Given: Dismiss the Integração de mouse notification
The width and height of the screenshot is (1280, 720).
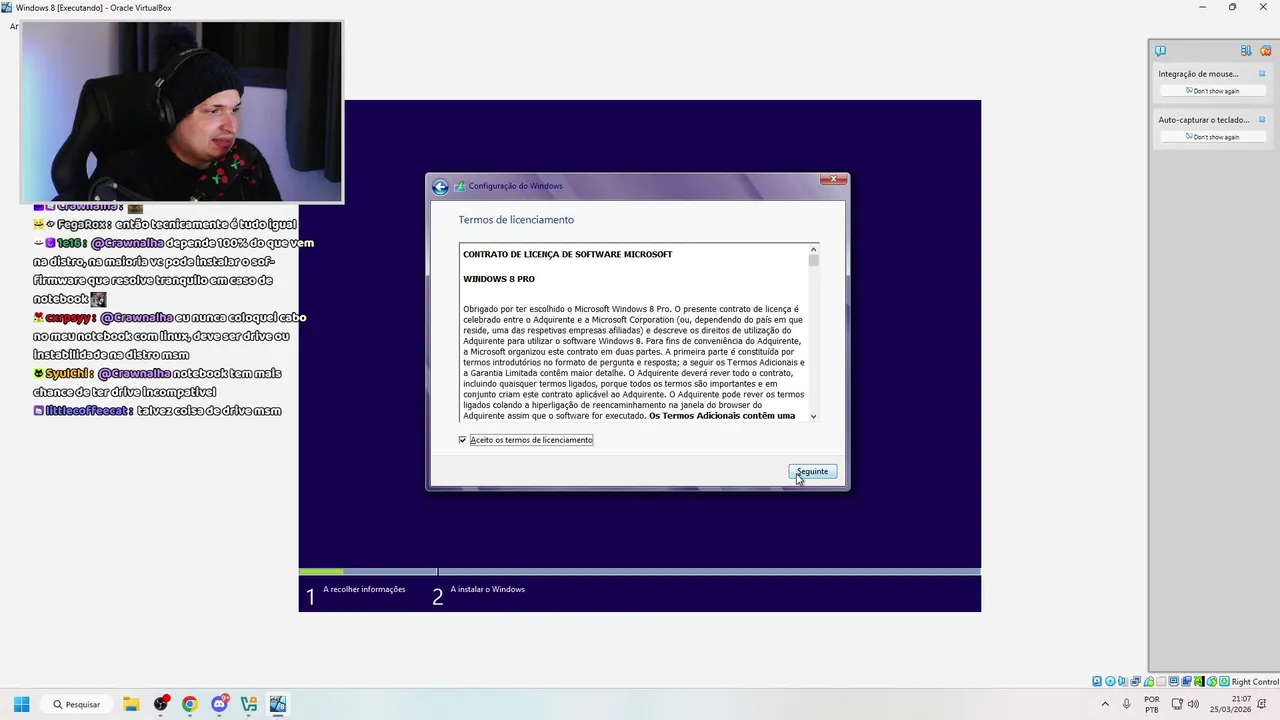Looking at the screenshot, I should coord(1262,73).
